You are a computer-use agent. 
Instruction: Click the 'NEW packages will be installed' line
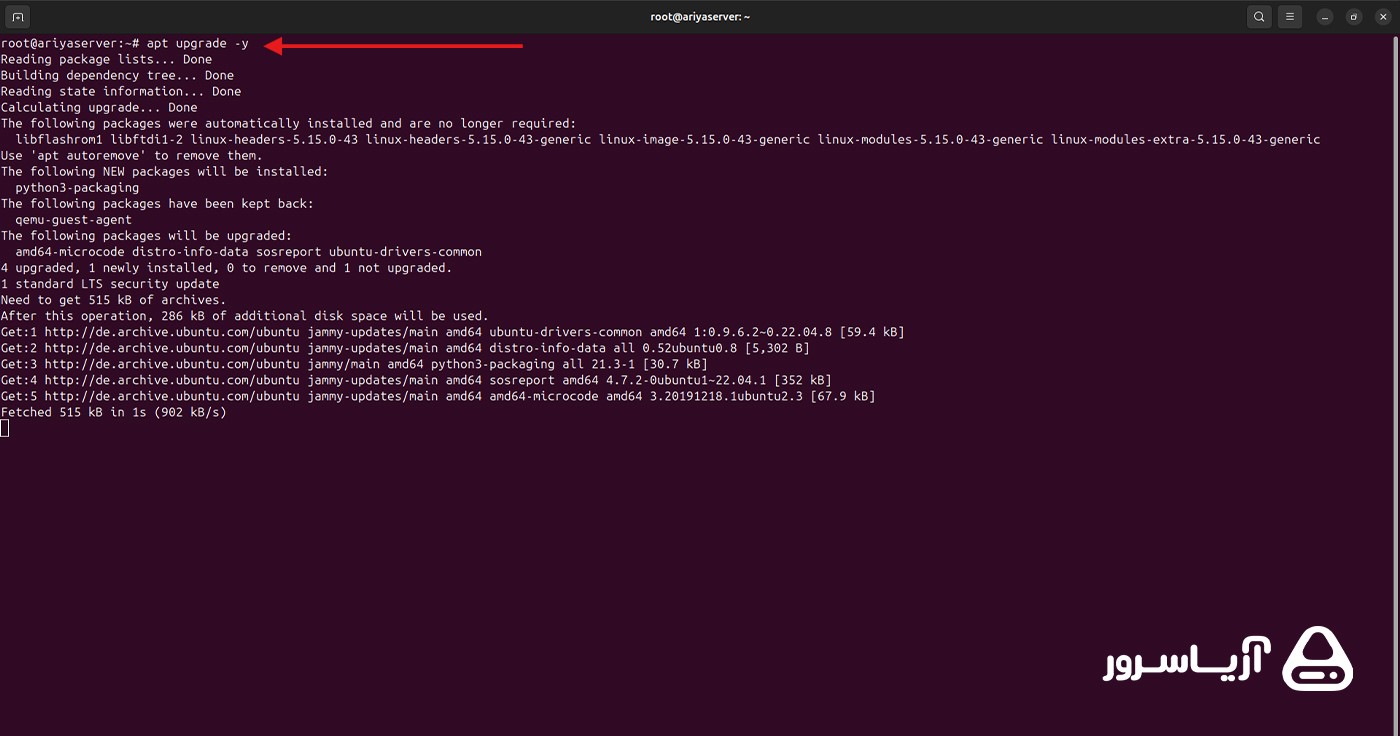(164, 171)
